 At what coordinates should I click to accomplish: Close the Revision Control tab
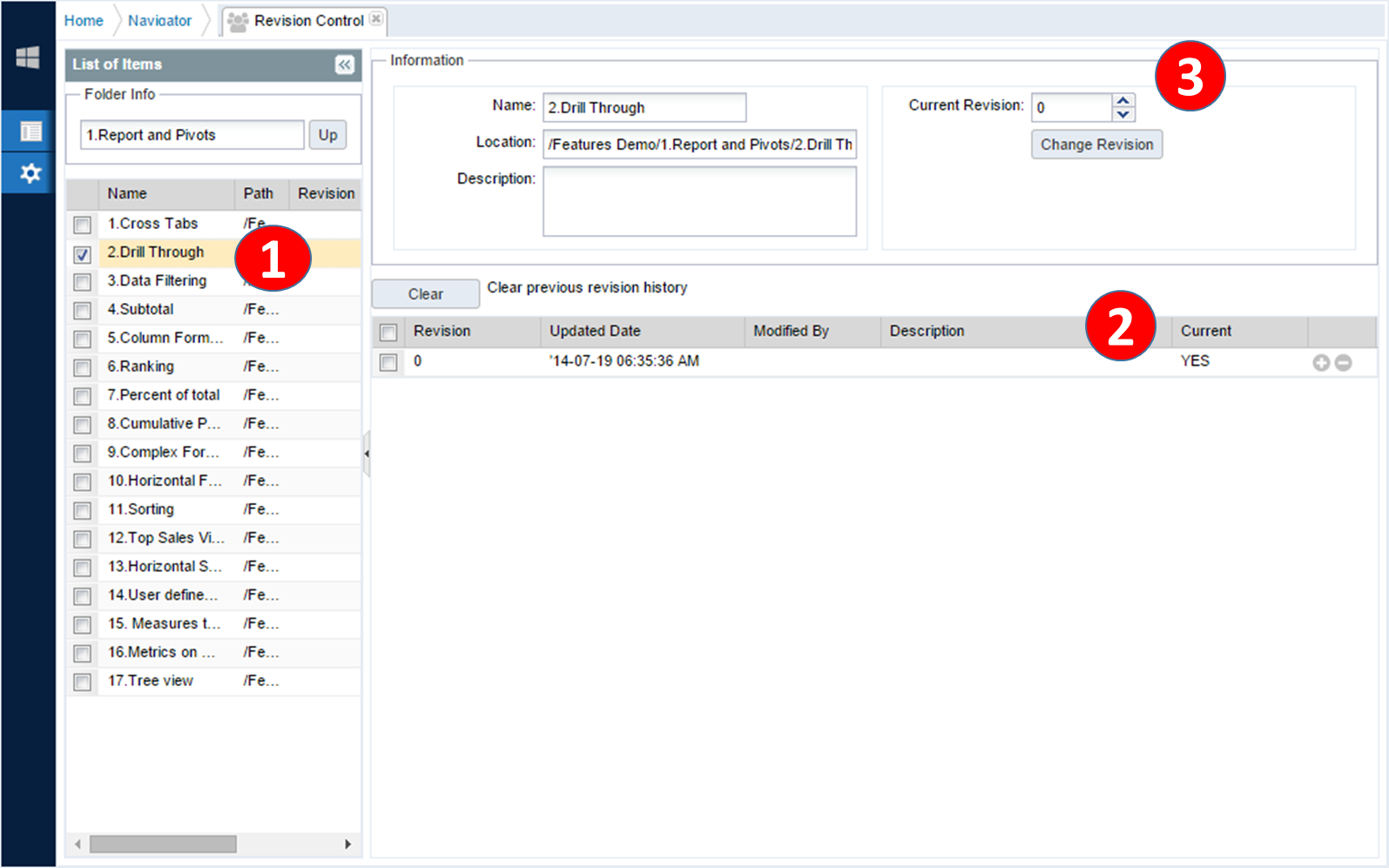[376, 19]
